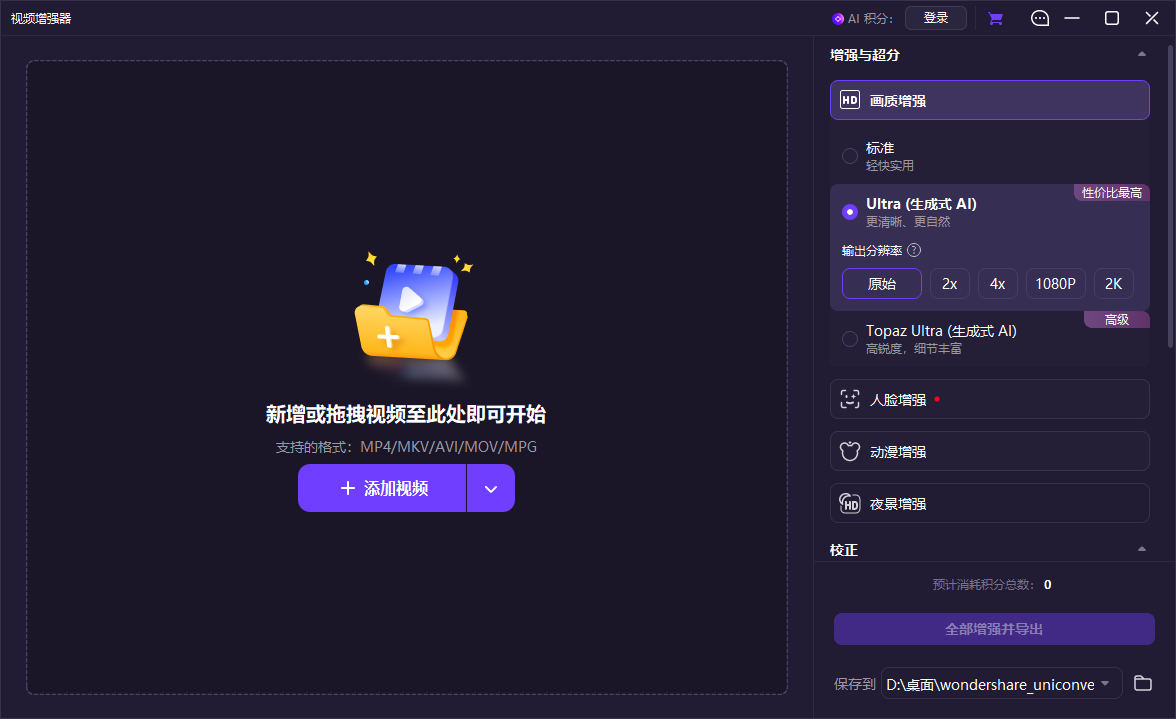Click the 登录 login button

[x=935, y=18]
